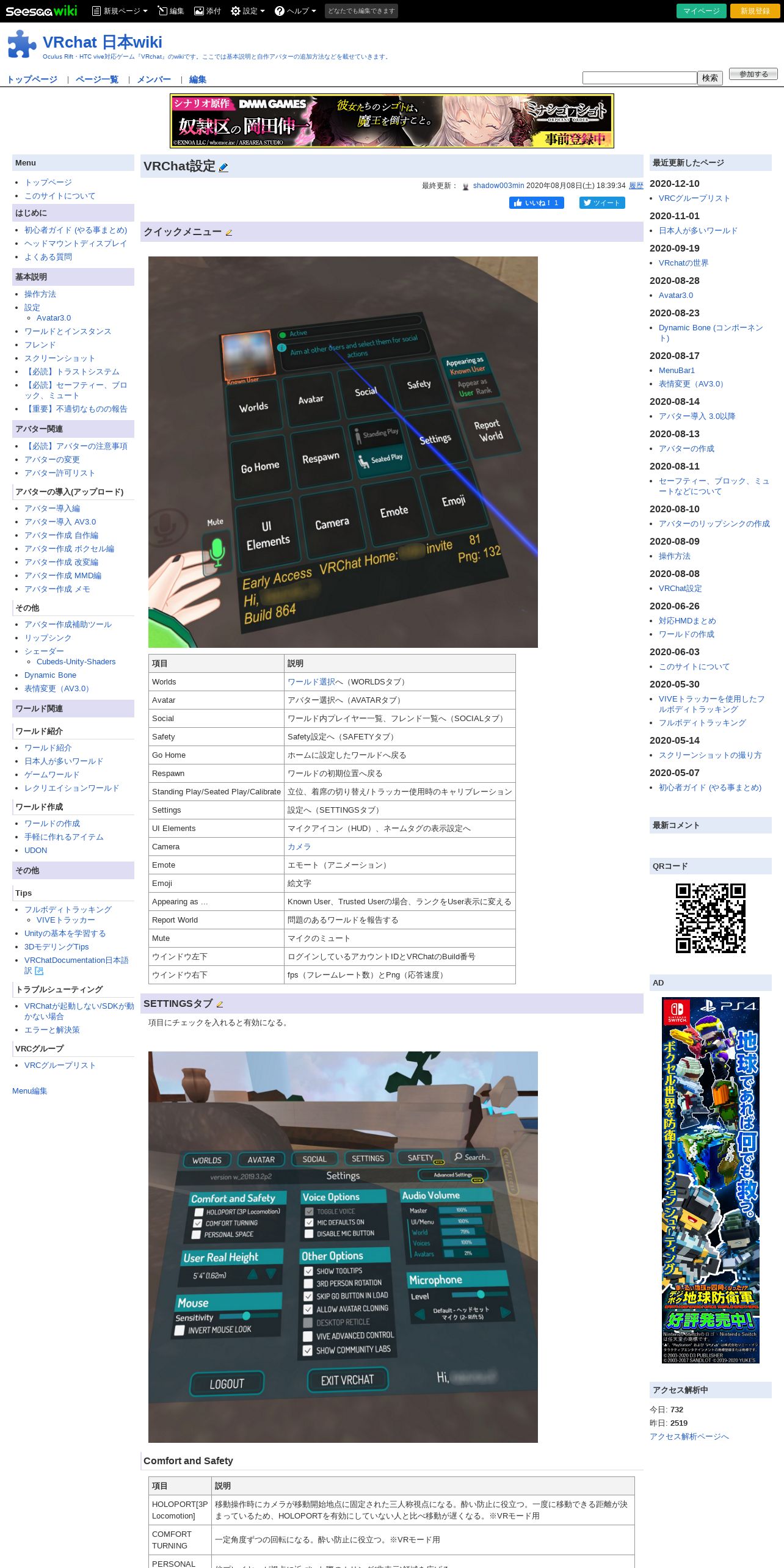Screen dimensions: 784x1568
Task: Open アバターのリップシンクの作成 recent link
Action: (714, 524)
